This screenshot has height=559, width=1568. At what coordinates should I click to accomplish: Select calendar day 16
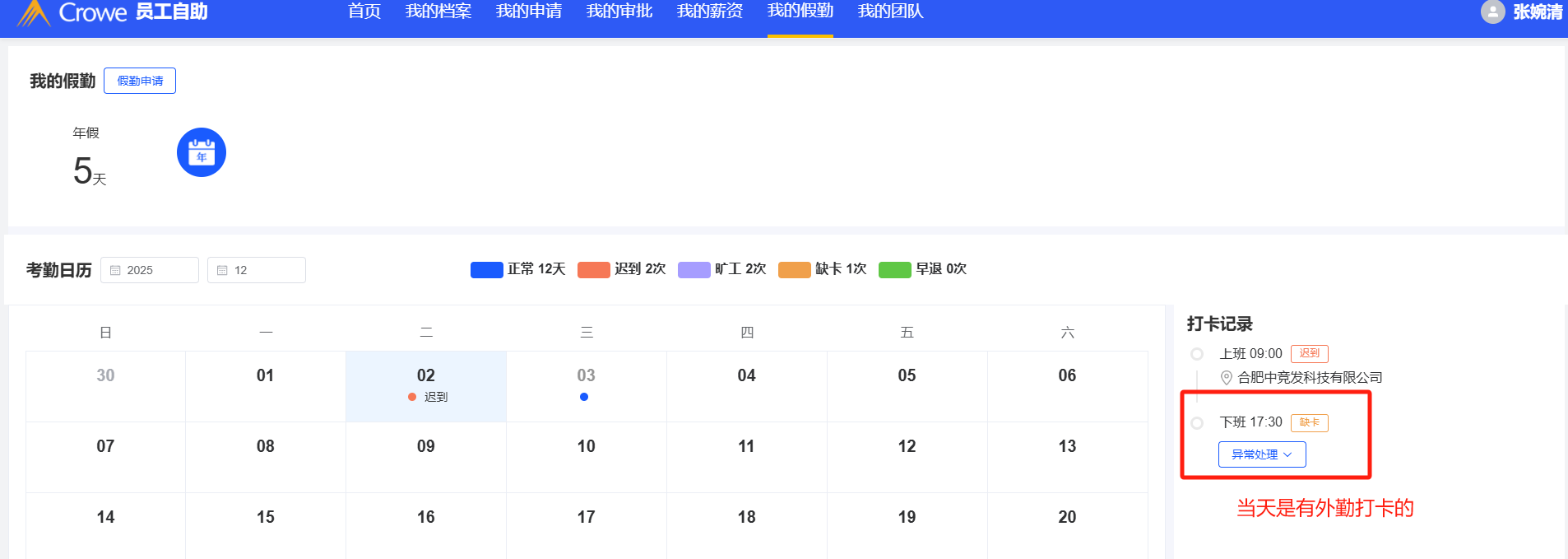[x=426, y=526]
